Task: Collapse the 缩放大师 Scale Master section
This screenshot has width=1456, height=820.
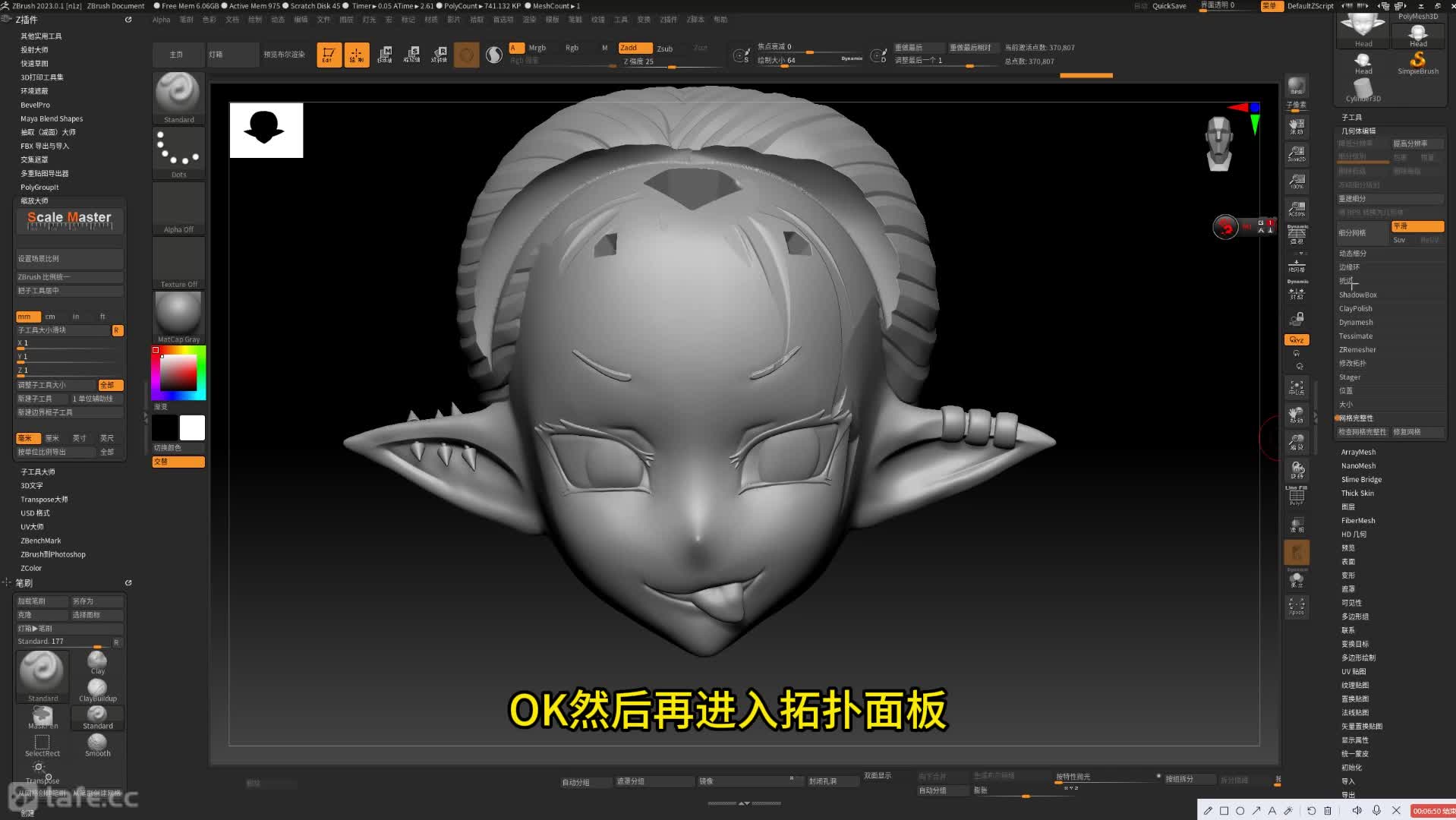Action: click(x=34, y=200)
